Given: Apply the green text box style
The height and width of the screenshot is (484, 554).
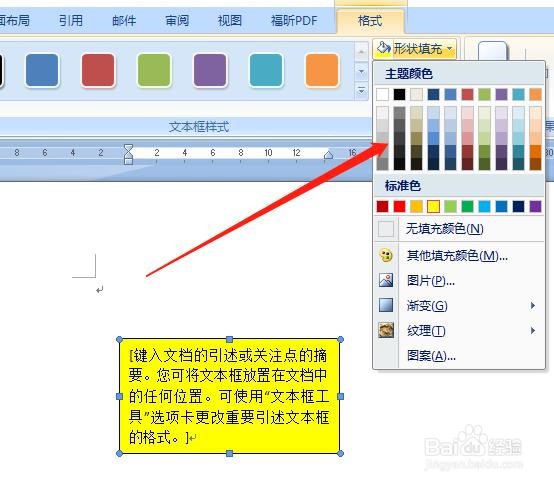Looking at the screenshot, I should point(154,70).
